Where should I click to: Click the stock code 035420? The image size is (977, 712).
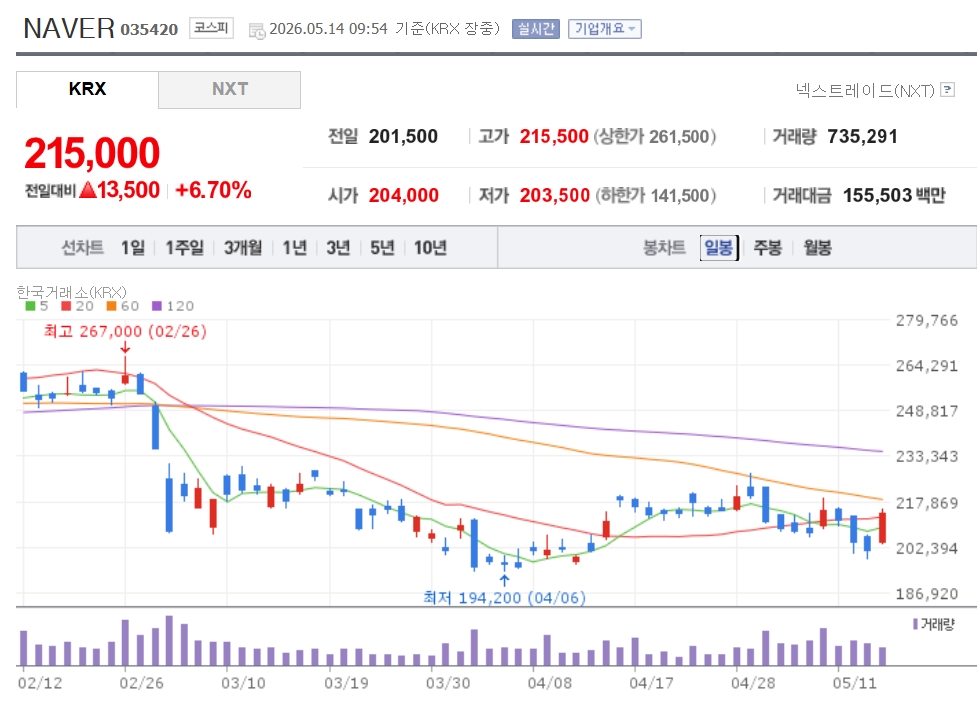click(149, 29)
